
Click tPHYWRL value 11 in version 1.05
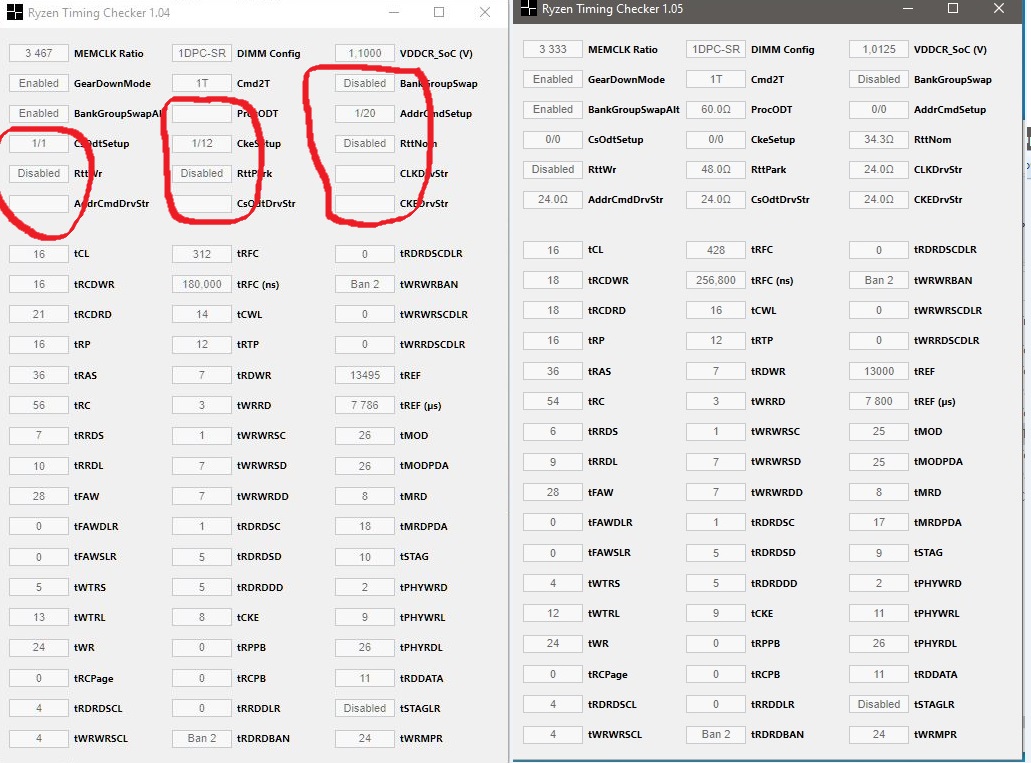(x=879, y=613)
